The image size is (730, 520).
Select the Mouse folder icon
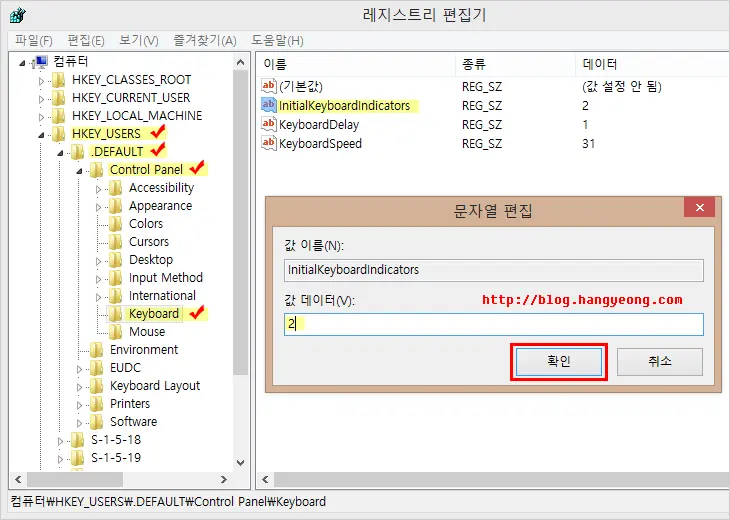[115, 332]
